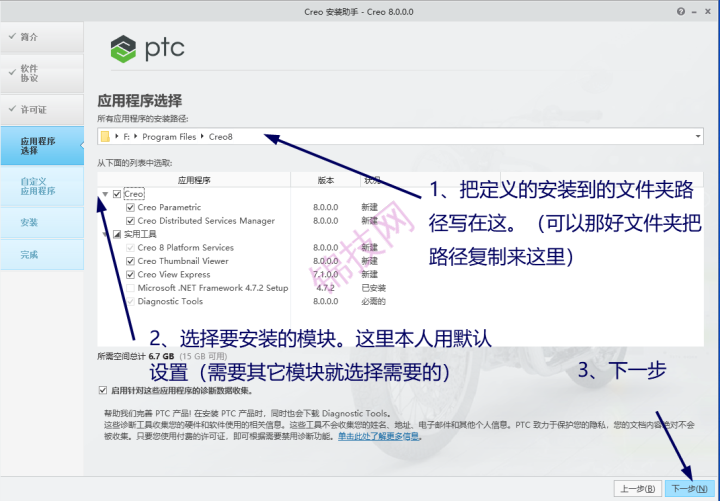This screenshot has width=720, height=501.
Task: Click the arrow before F: drive
Action: [117, 136]
